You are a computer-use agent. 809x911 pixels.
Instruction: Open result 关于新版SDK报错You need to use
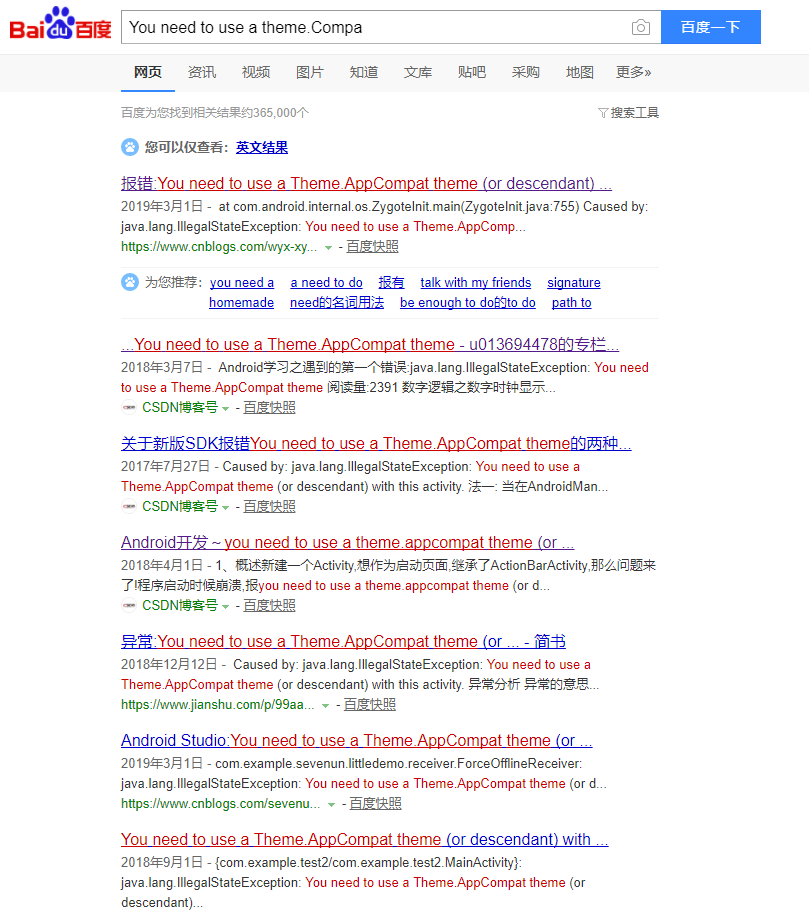tap(376, 444)
